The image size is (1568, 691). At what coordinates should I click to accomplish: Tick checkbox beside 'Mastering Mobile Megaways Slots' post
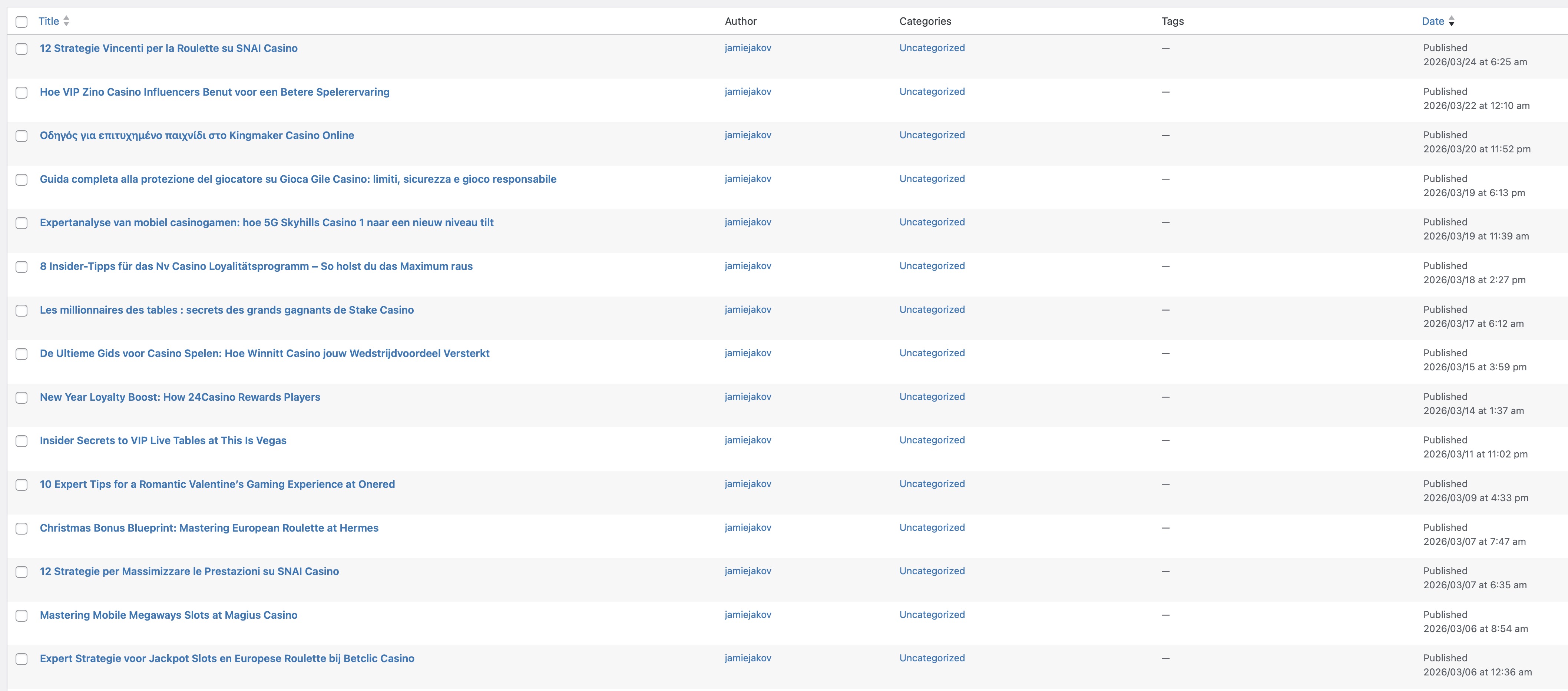[21, 615]
